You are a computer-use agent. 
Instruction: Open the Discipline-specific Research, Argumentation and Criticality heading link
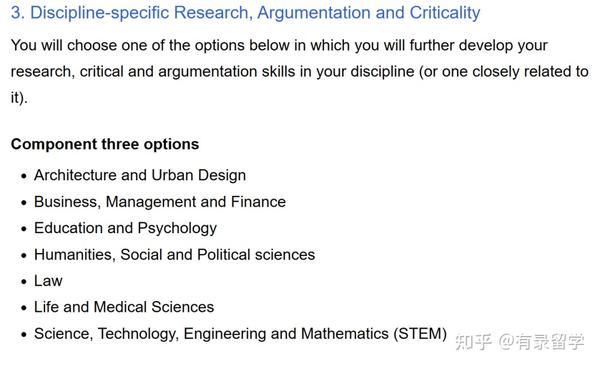[x=245, y=13]
